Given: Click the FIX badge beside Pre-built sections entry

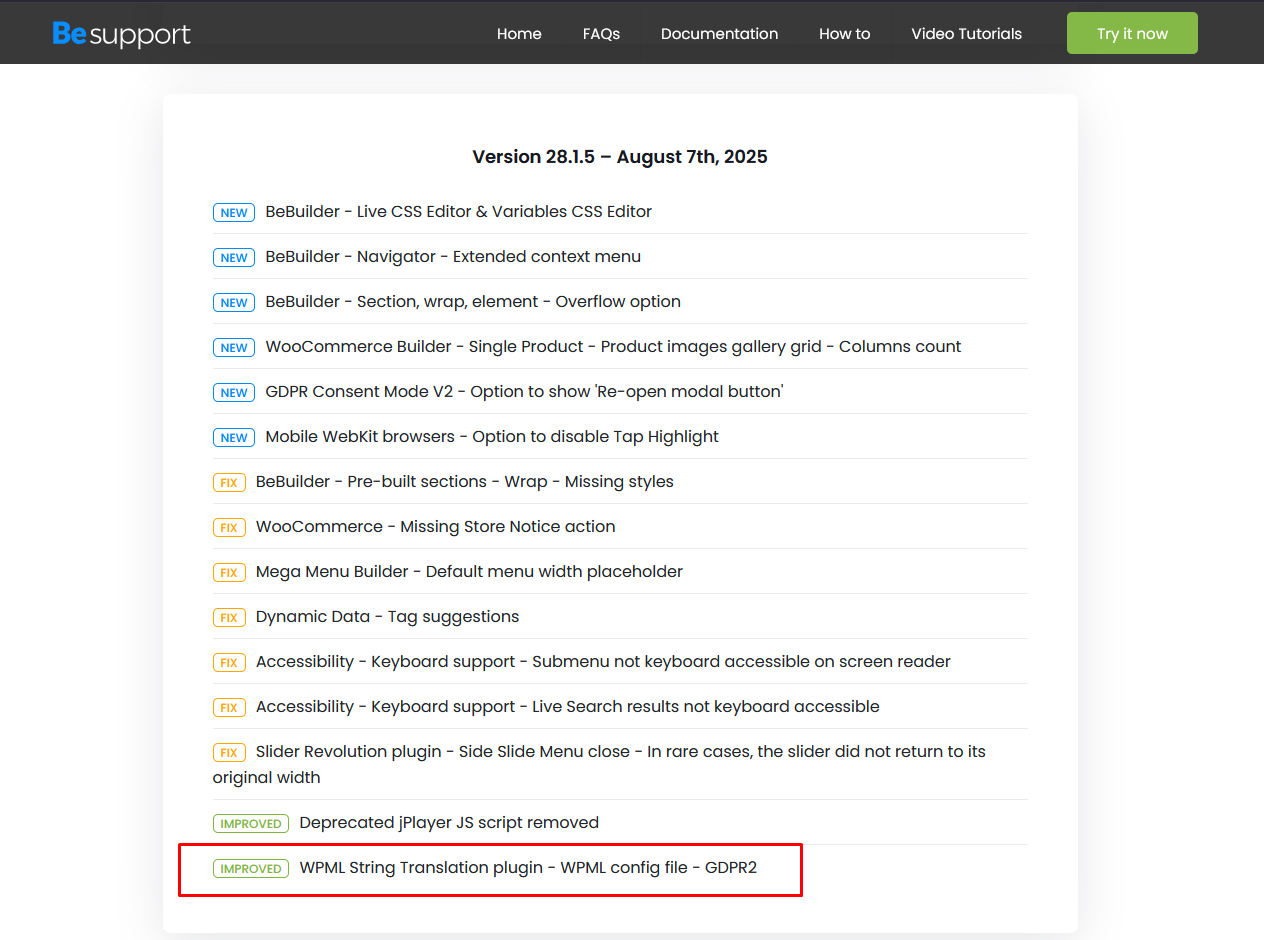Looking at the screenshot, I should pos(229,483).
